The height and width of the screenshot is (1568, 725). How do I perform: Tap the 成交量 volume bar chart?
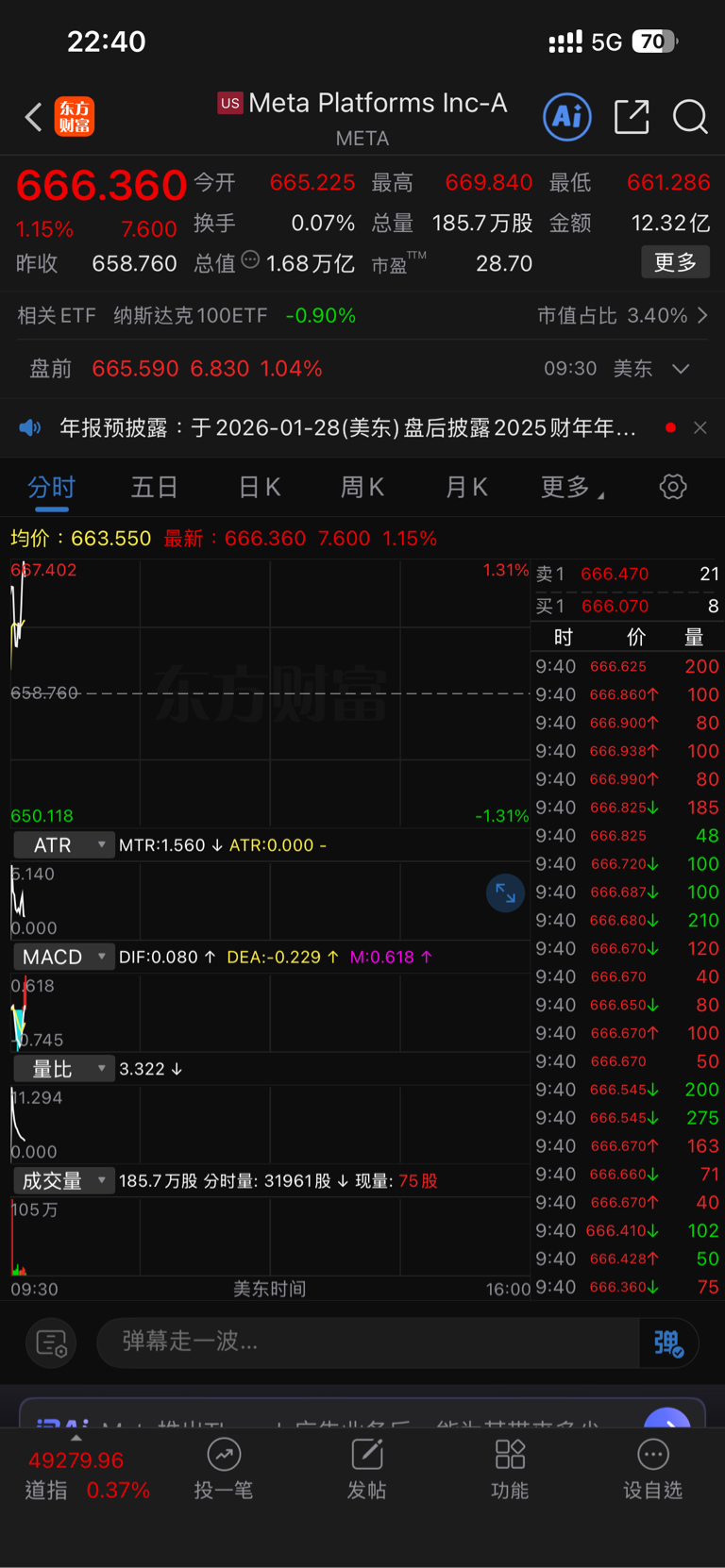[270, 1237]
